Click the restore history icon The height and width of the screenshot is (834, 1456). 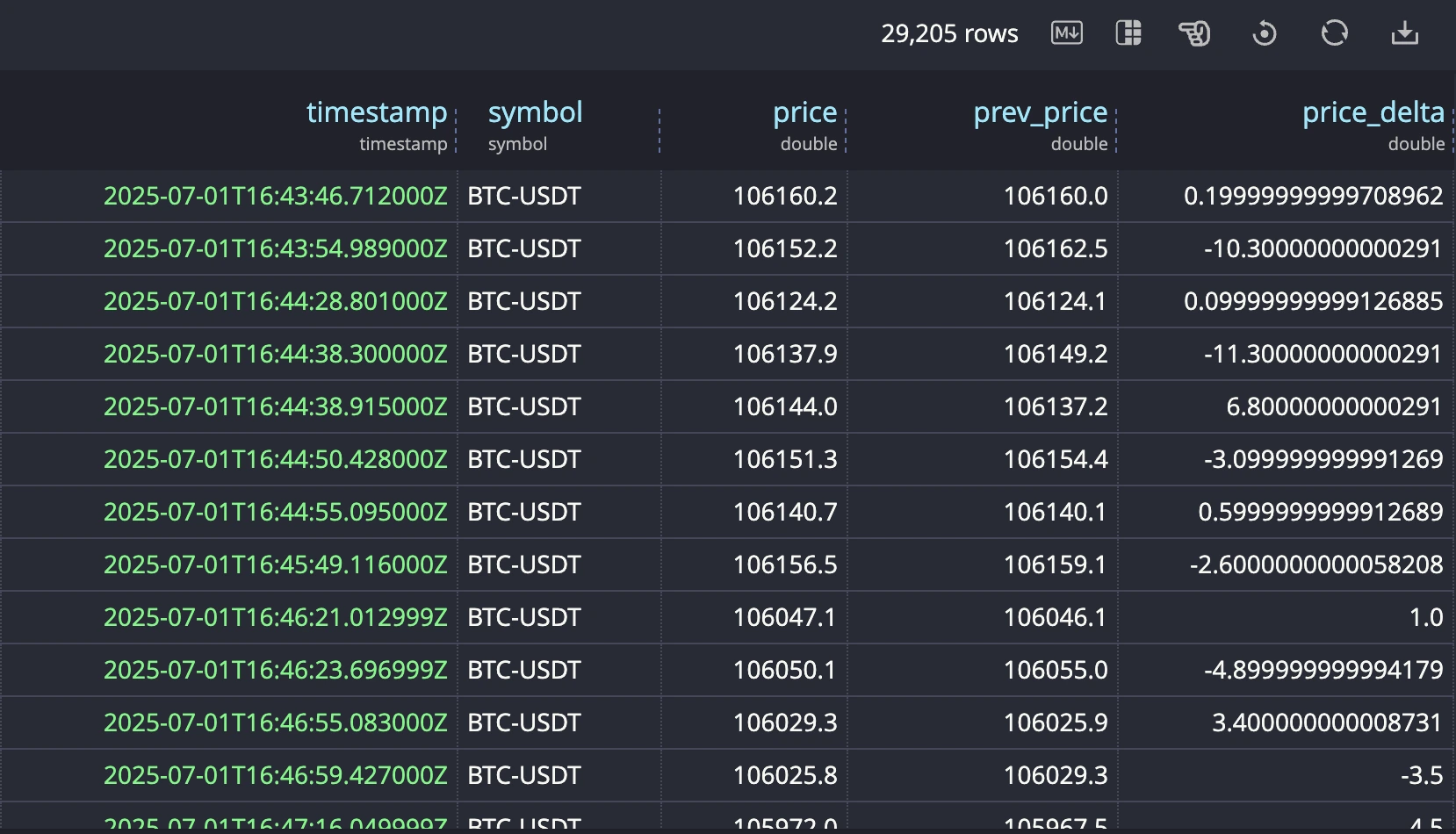click(1265, 33)
